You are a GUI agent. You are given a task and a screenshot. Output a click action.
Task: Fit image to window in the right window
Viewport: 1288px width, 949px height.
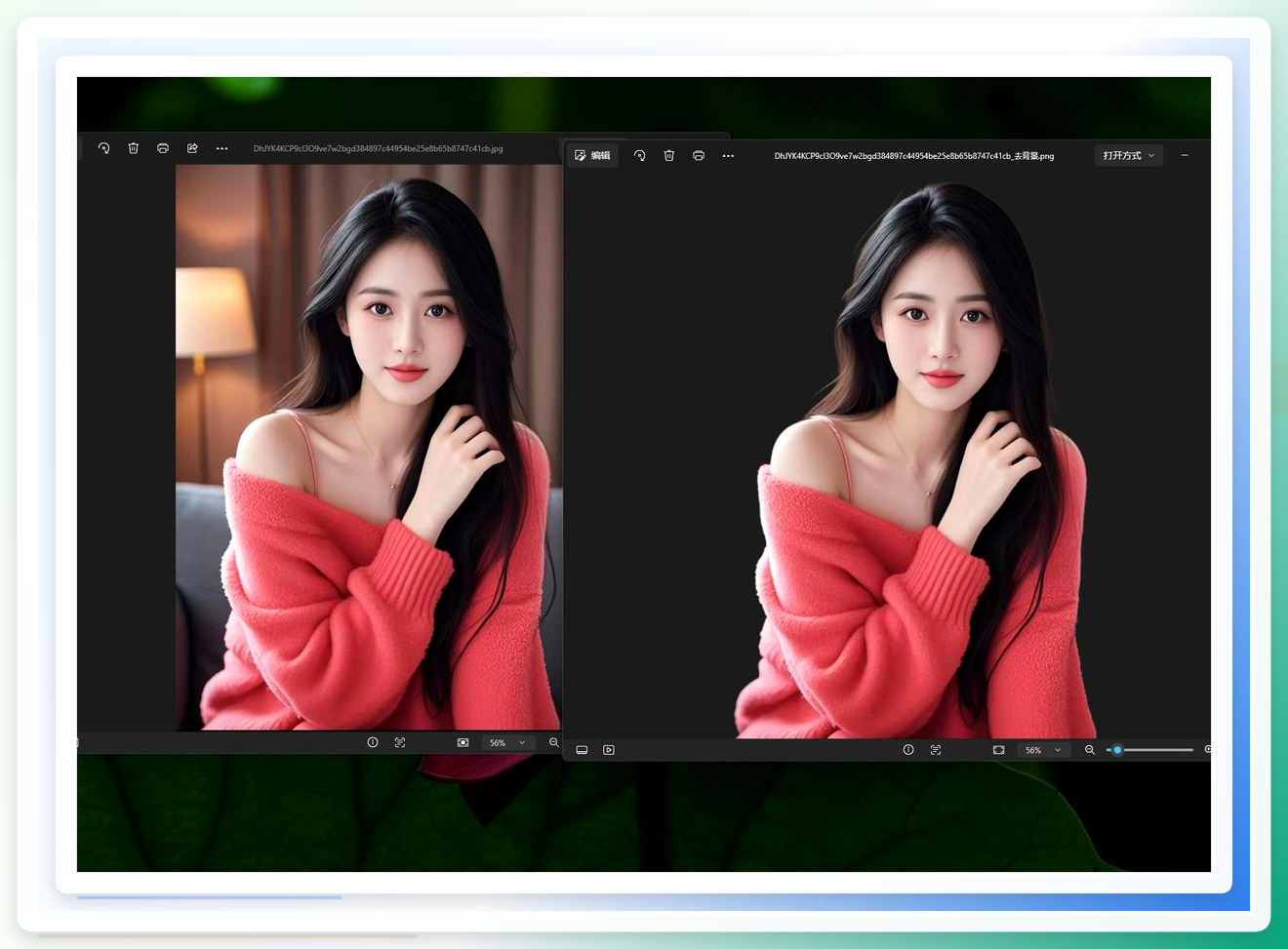point(998,750)
